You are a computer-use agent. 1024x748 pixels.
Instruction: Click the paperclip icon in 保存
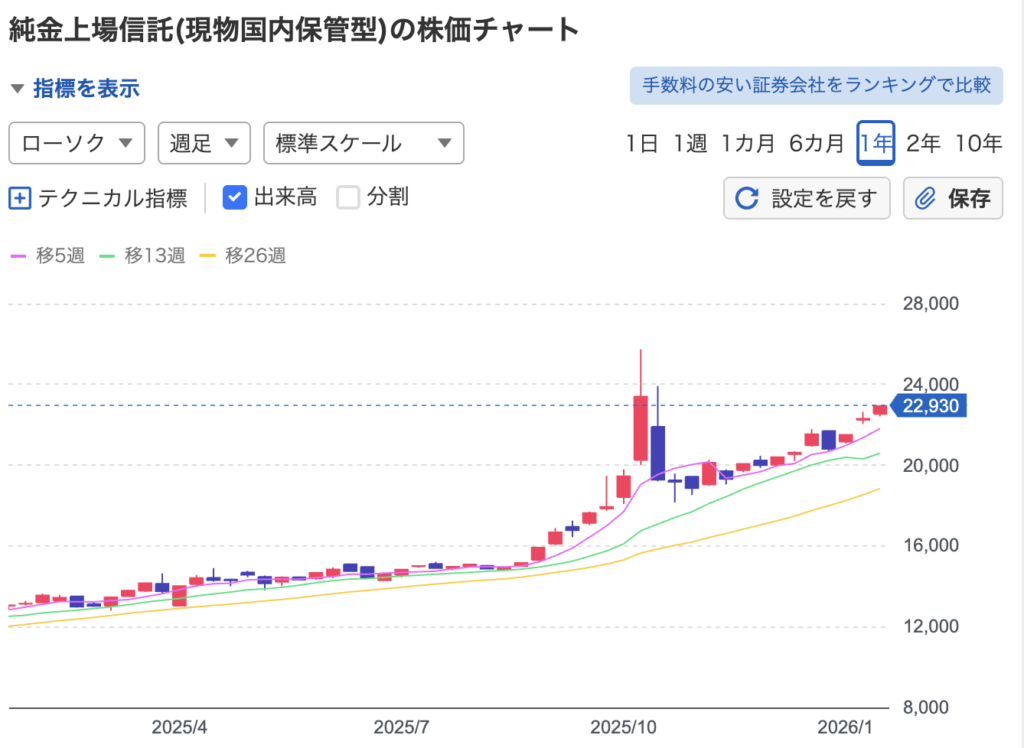point(925,198)
